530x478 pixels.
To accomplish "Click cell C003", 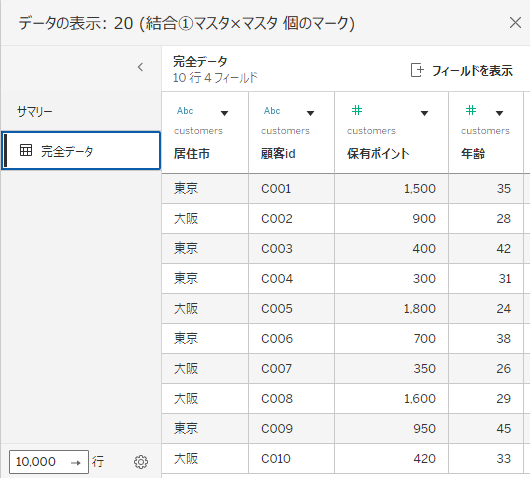I will 291,249.
